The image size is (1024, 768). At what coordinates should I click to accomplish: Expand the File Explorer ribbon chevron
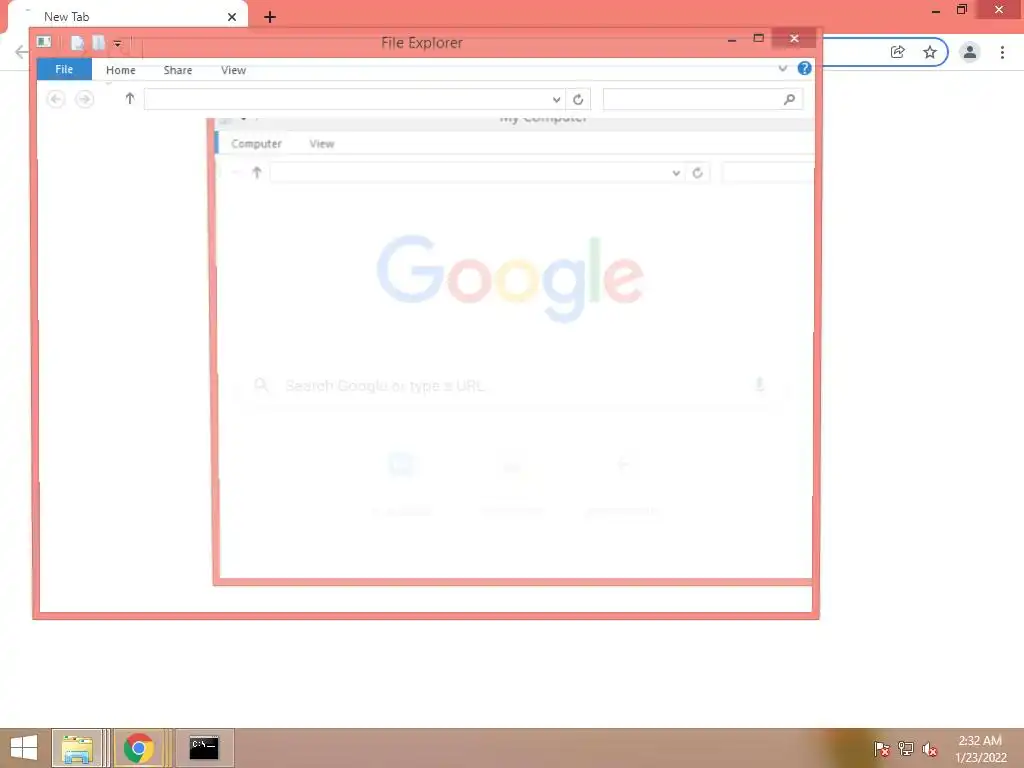pos(782,68)
